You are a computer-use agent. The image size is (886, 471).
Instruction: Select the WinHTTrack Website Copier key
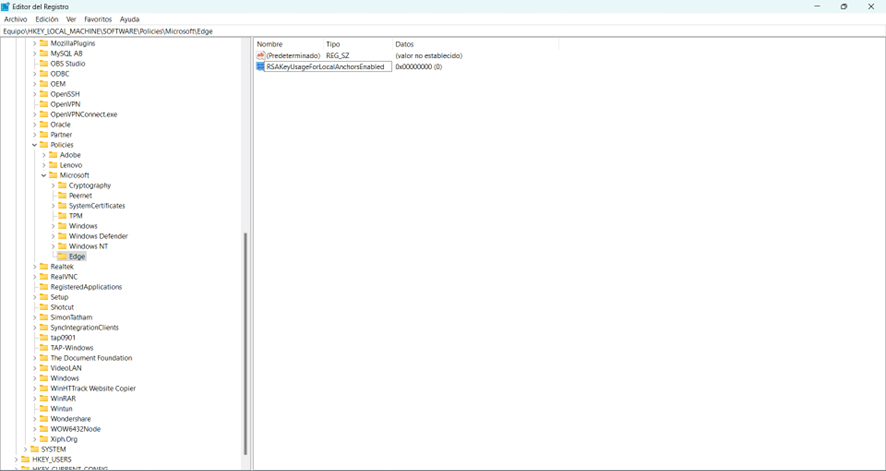click(93, 389)
